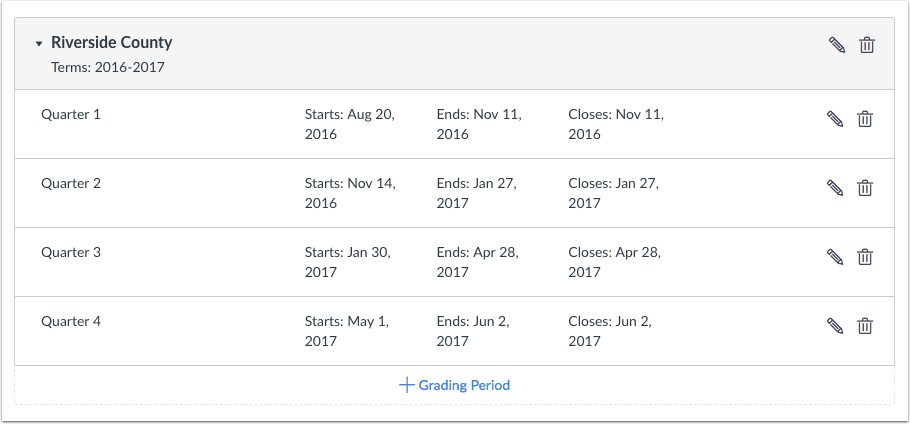Select the Quarter 4 row title

click(71, 321)
